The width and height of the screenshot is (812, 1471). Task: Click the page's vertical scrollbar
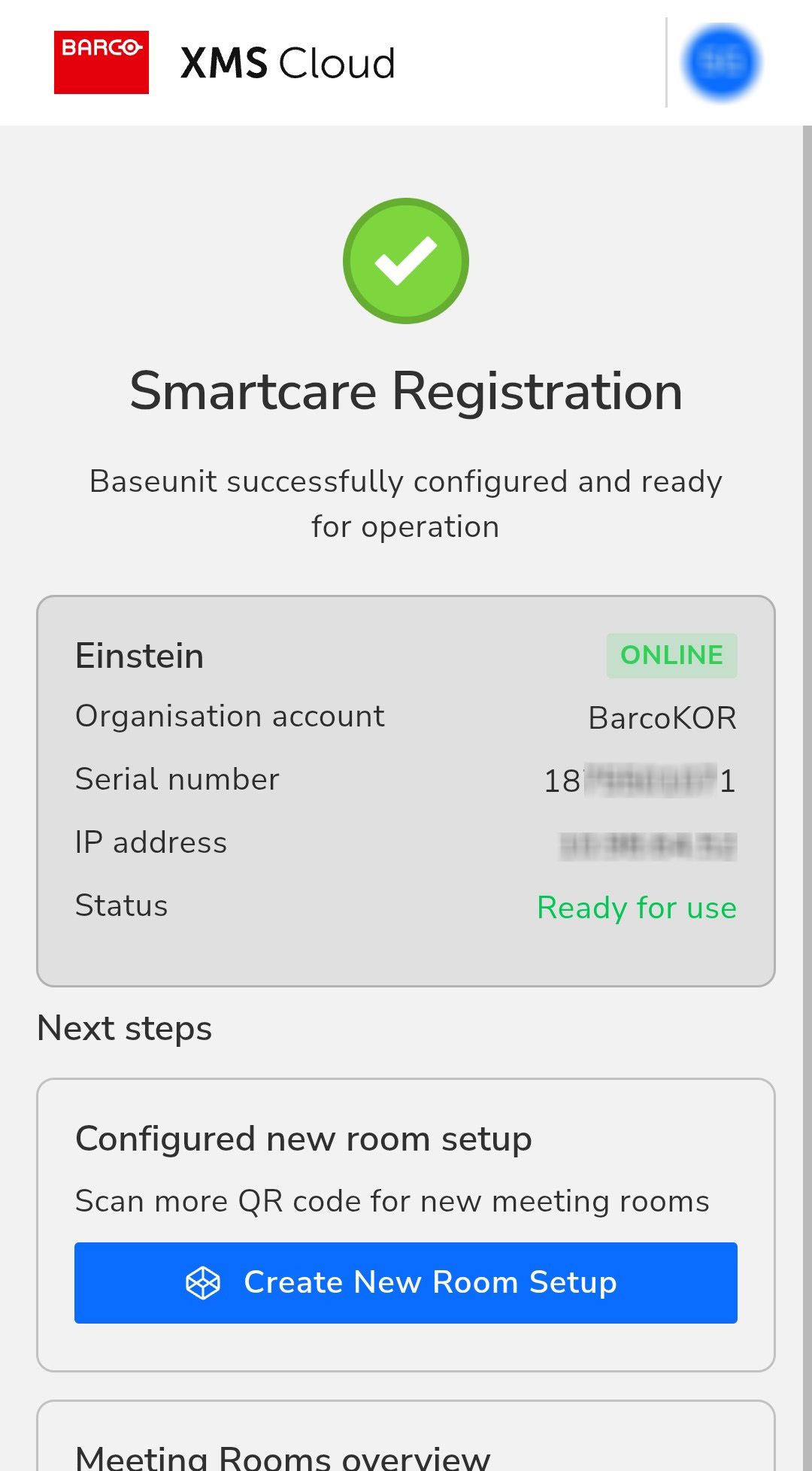point(807,752)
